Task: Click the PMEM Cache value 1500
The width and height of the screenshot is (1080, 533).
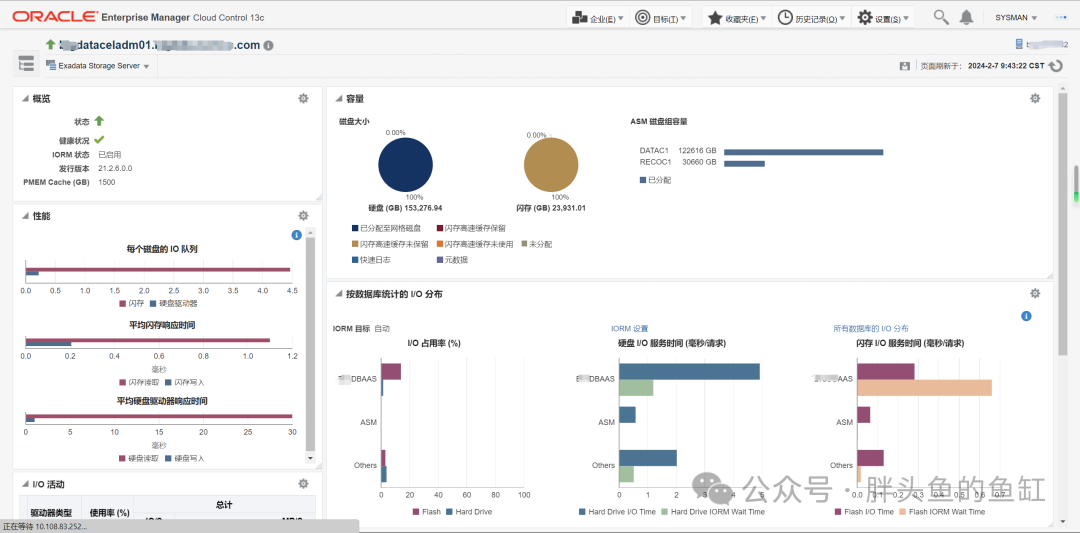Action: [107, 182]
